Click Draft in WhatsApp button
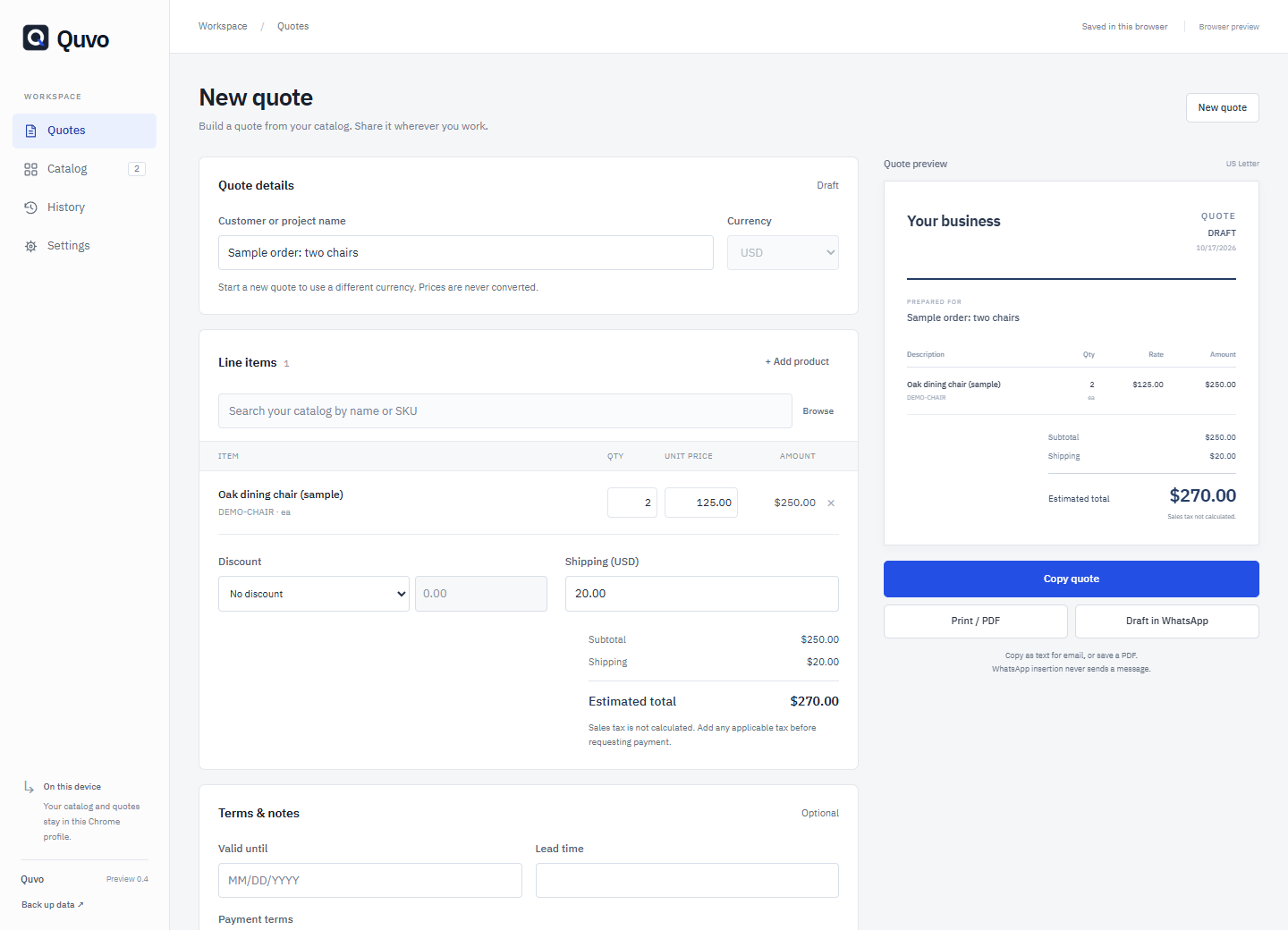The image size is (1288, 930). 1167,621
